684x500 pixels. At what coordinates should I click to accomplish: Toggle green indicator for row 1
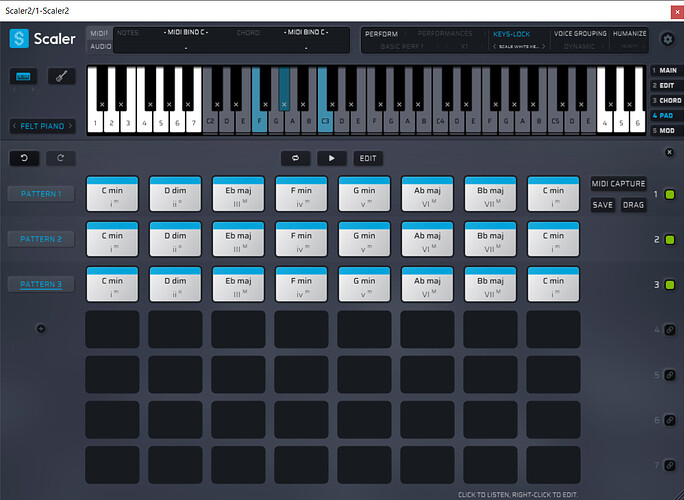point(670,195)
